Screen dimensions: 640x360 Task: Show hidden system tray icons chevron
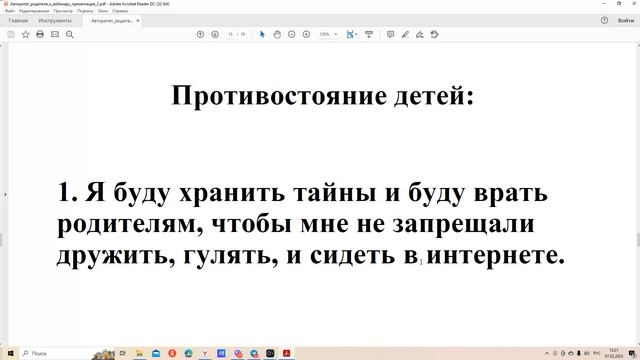tap(547, 353)
